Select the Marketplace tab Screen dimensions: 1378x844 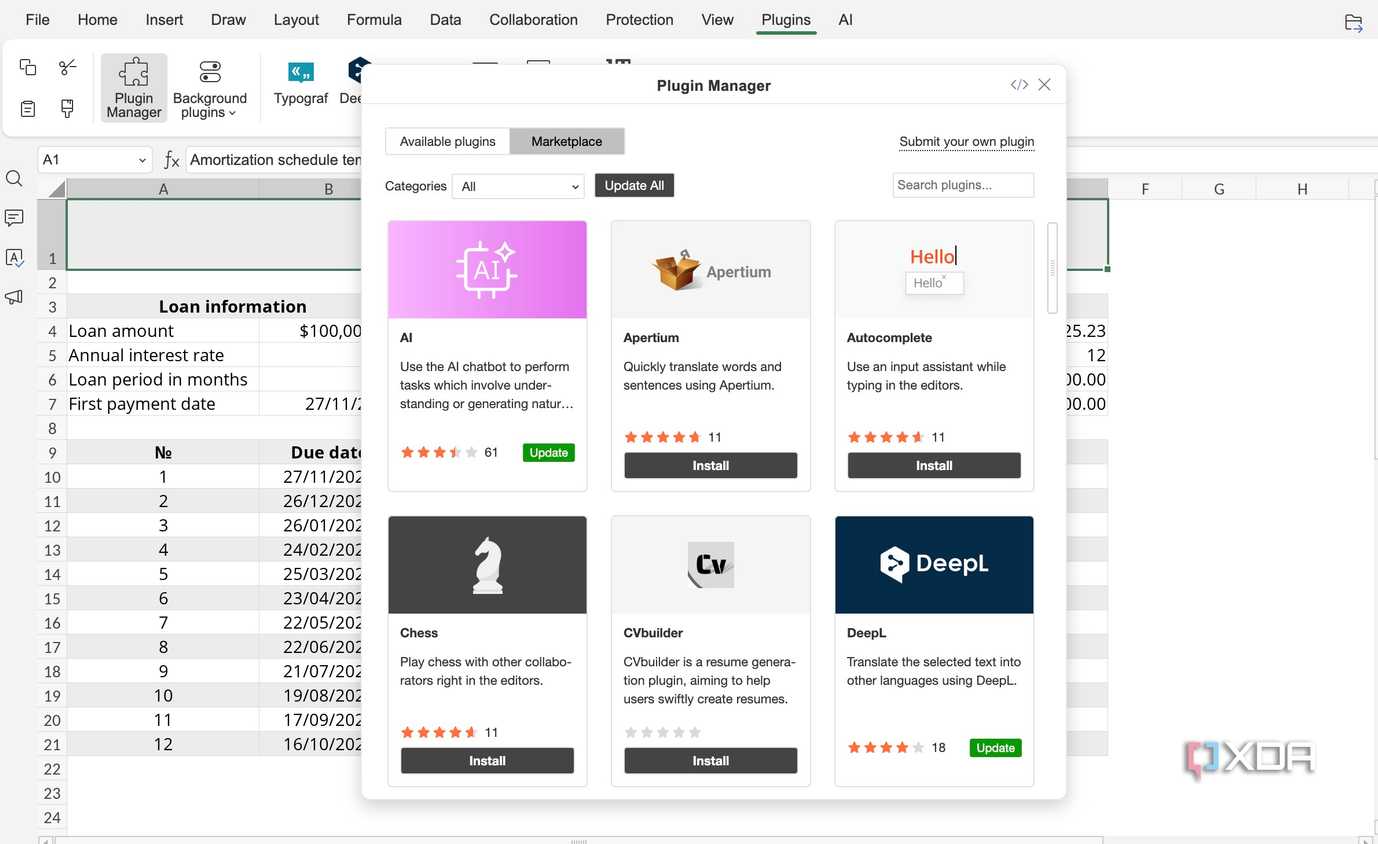point(567,141)
